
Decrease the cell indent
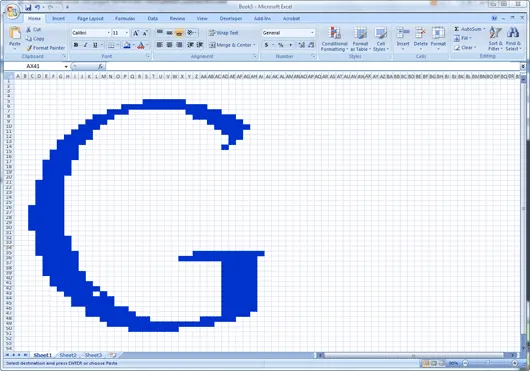tap(190, 45)
